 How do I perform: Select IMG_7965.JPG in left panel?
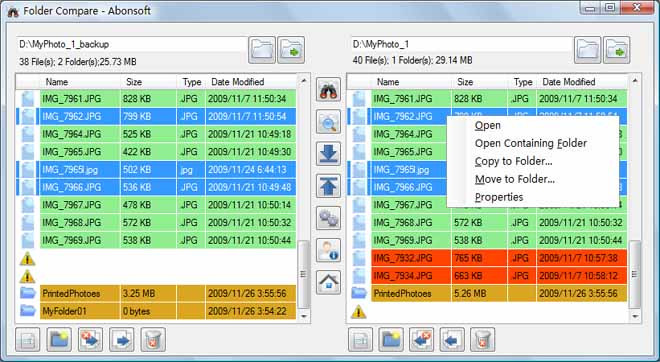[72, 152]
